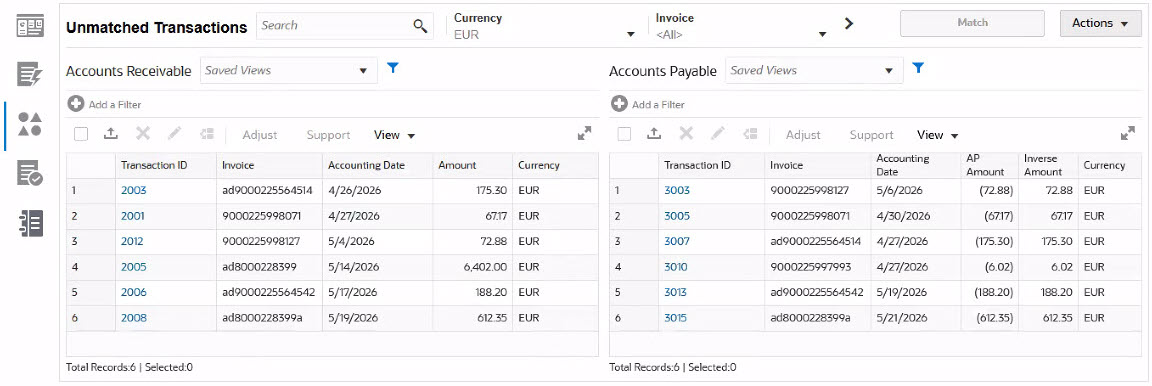Toggle select-all checkbox in Accounts Receivable
The width and height of the screenshot is (1152, 386).
81,134
